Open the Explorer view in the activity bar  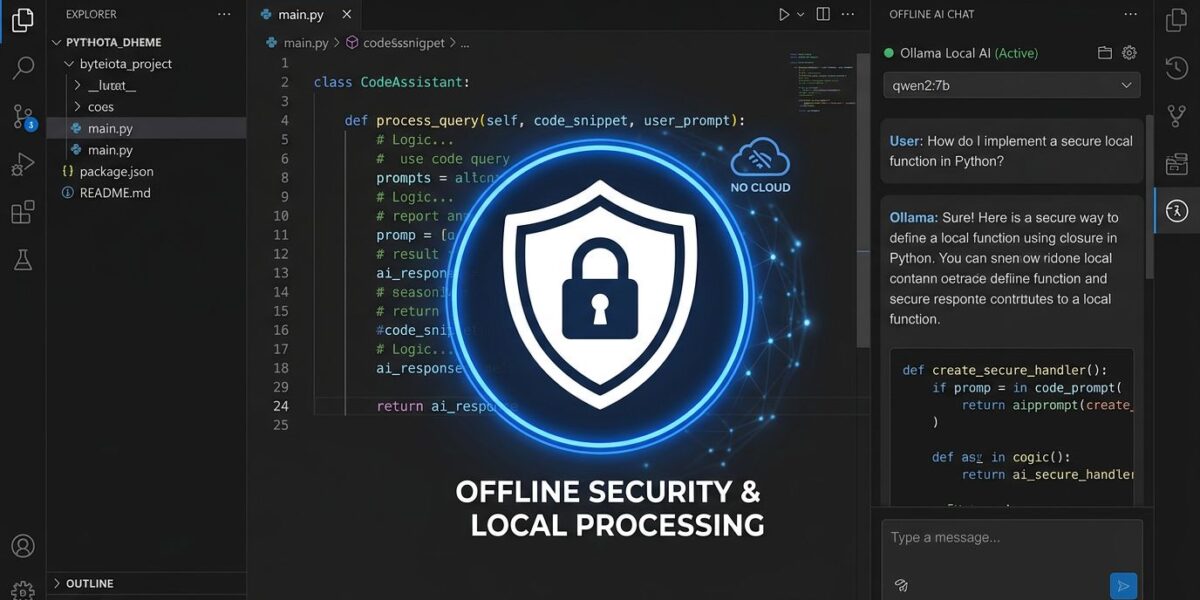click(22, 21)
